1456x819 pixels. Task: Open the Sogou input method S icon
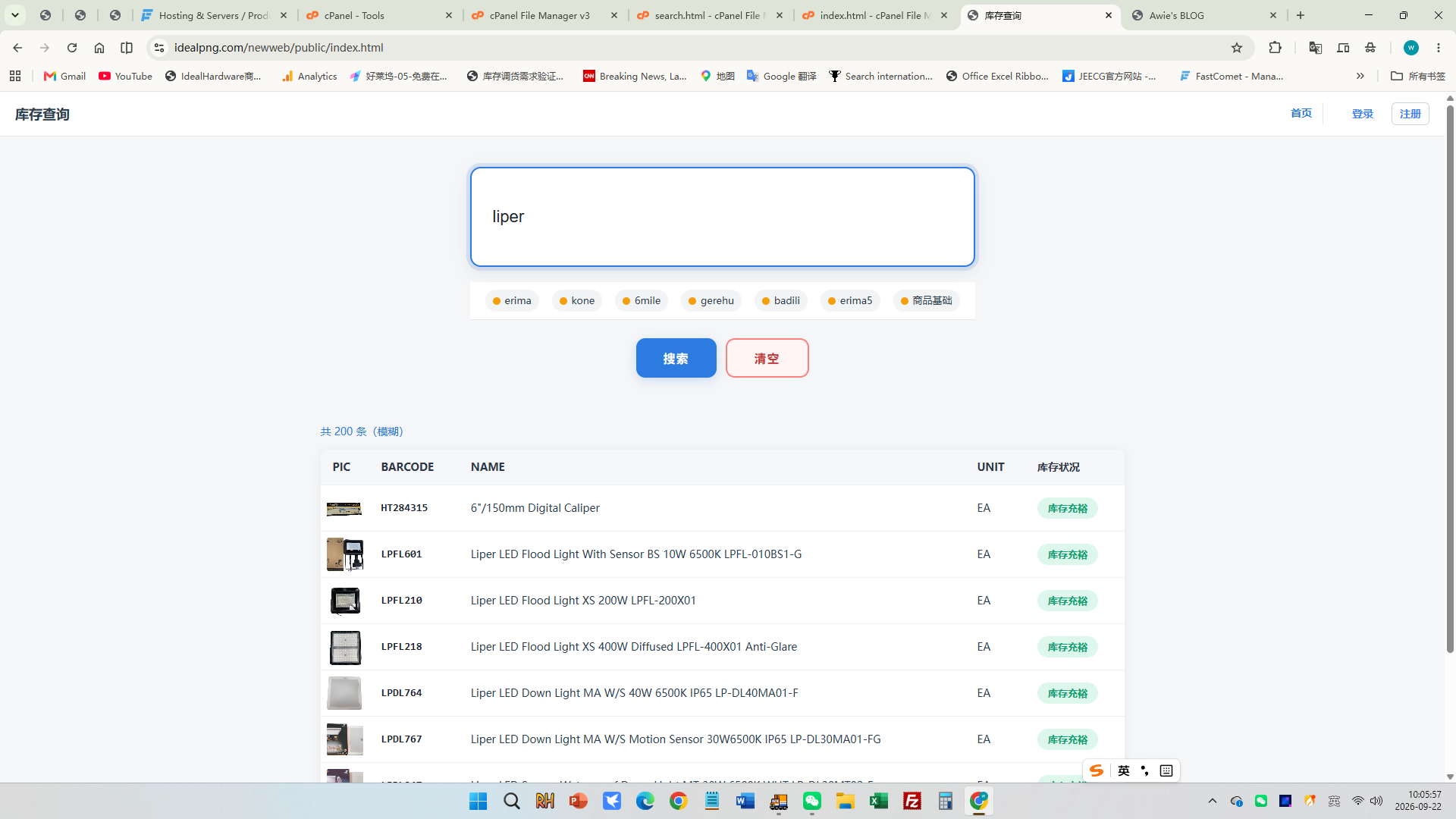pyautogui.click(x=1097, y=770)
